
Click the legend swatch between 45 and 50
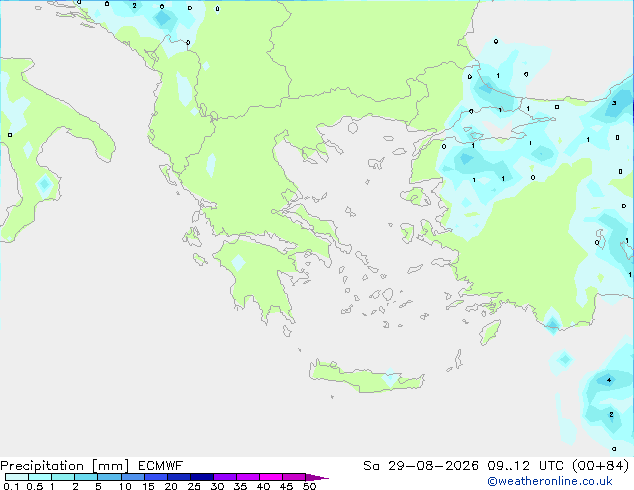click(294, 477)
